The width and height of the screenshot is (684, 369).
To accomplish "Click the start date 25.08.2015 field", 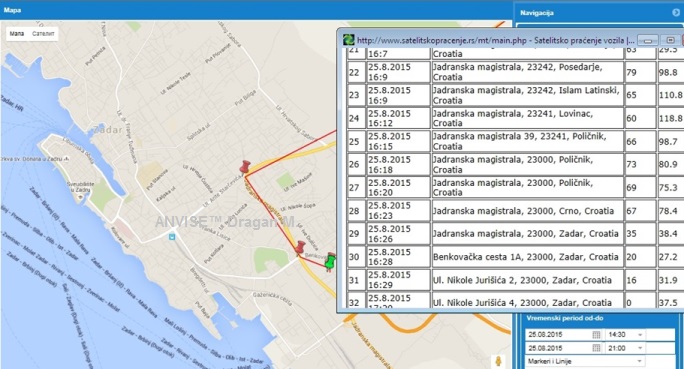I will 558,335.
